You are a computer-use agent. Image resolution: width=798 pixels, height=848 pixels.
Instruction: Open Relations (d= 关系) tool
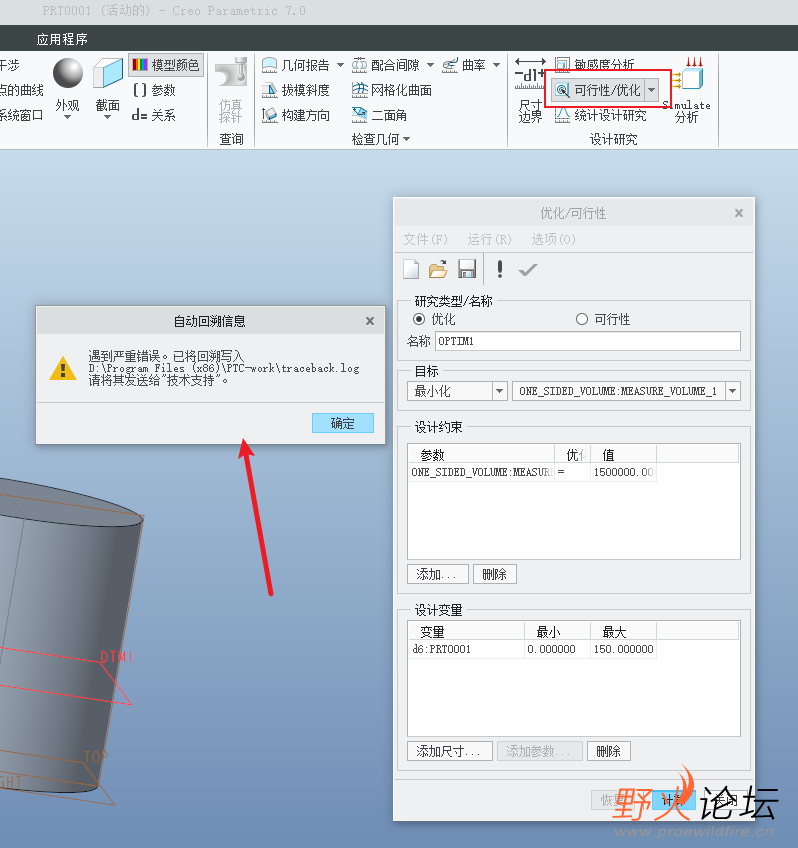pos(154,115)
